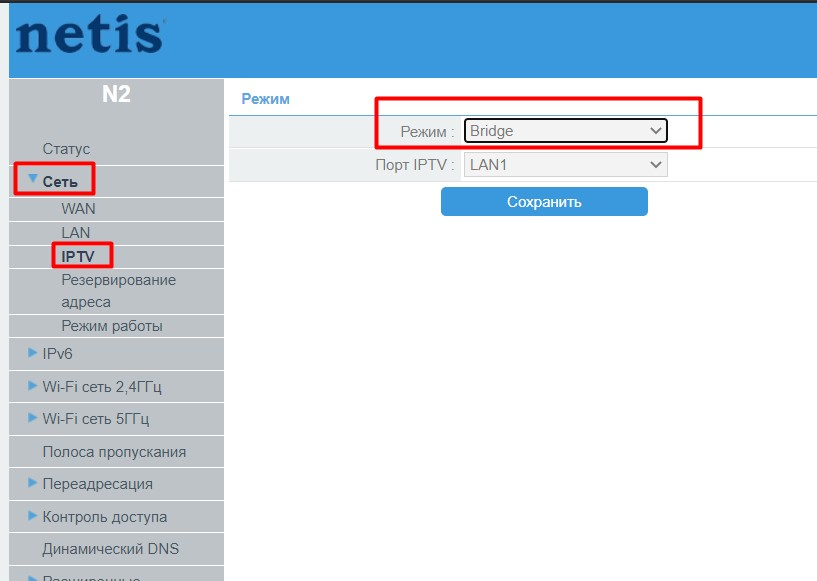
Task: Click the N2 model label
Action: tap(115, 94)
